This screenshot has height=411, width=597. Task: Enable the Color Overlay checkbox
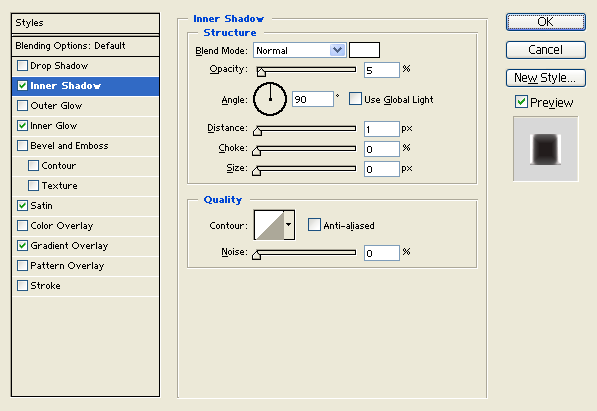tap(22, 225)
